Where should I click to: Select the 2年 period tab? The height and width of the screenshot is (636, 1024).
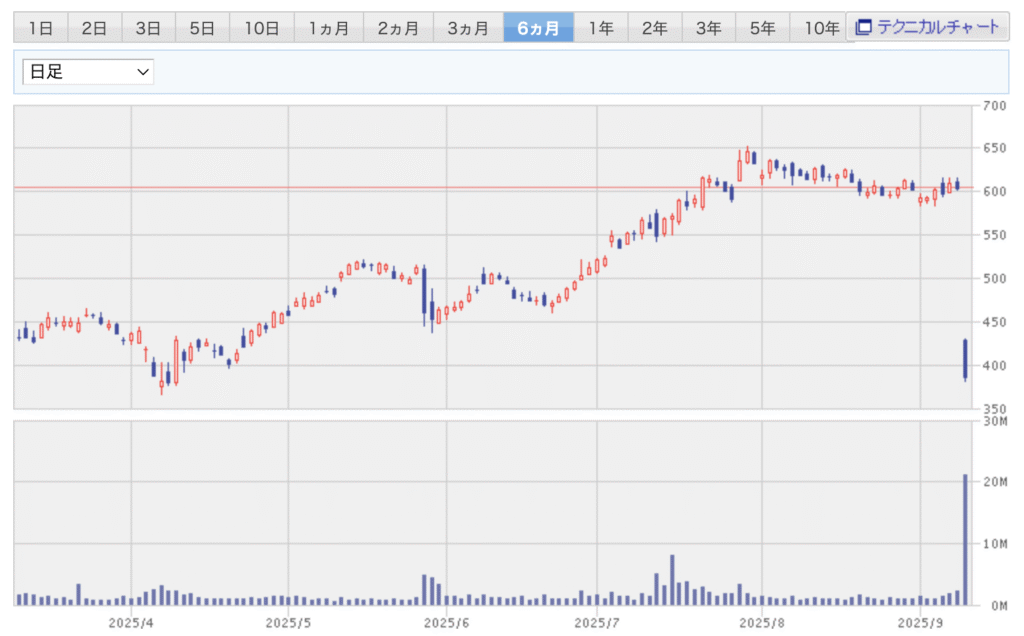point(655,28)
